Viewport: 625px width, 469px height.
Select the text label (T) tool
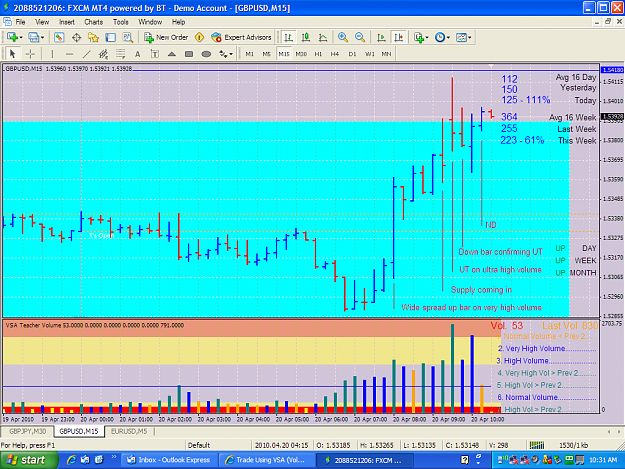pos(155,54)
